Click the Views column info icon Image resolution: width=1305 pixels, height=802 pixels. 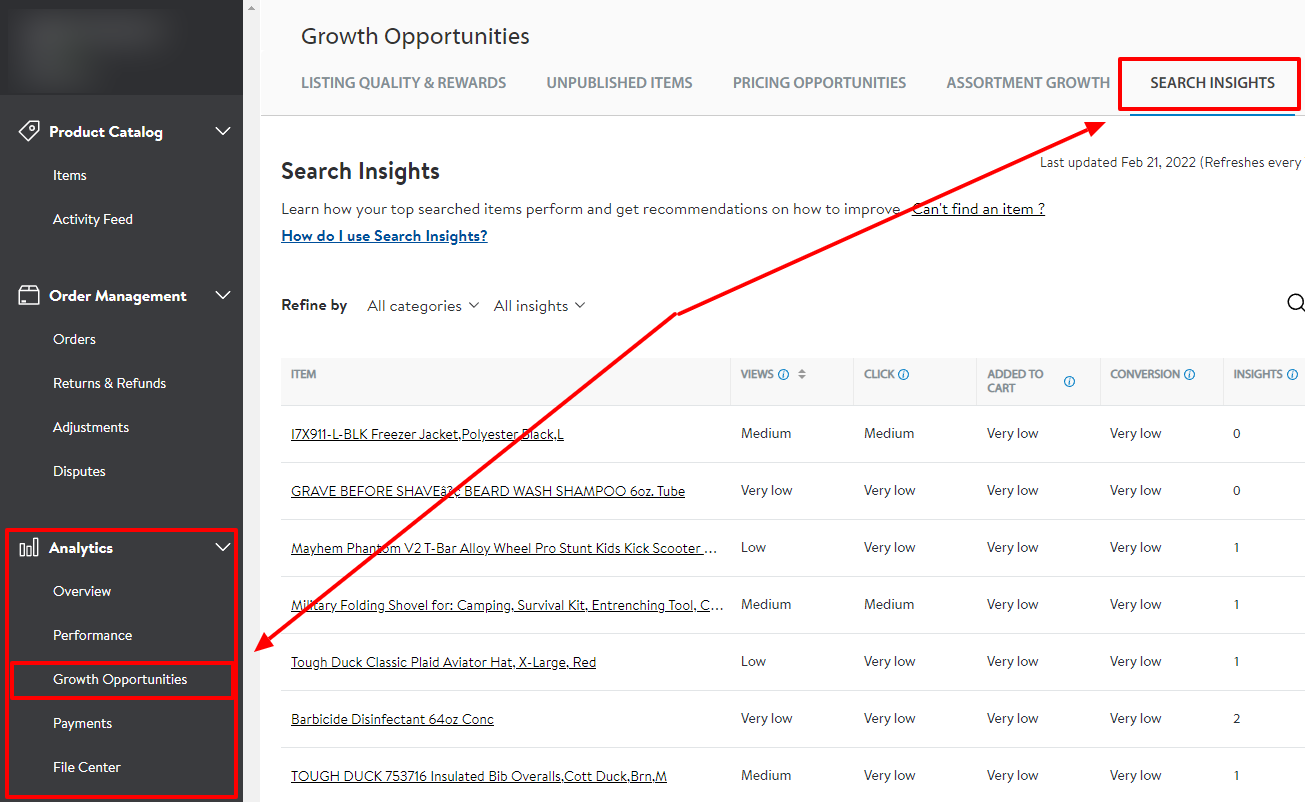click(785, 373)
